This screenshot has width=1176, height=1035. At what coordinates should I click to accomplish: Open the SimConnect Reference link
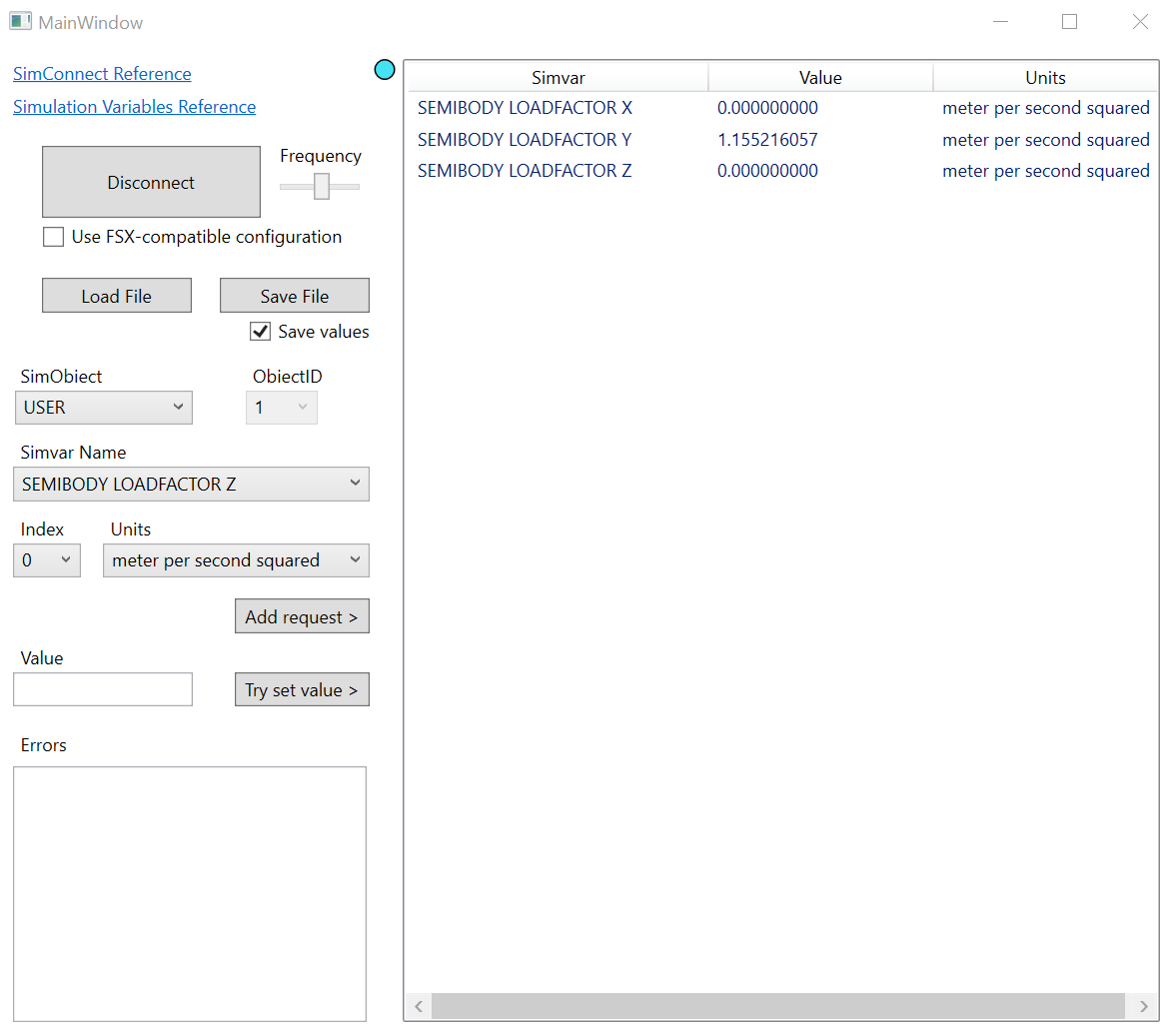pos(102,74)
